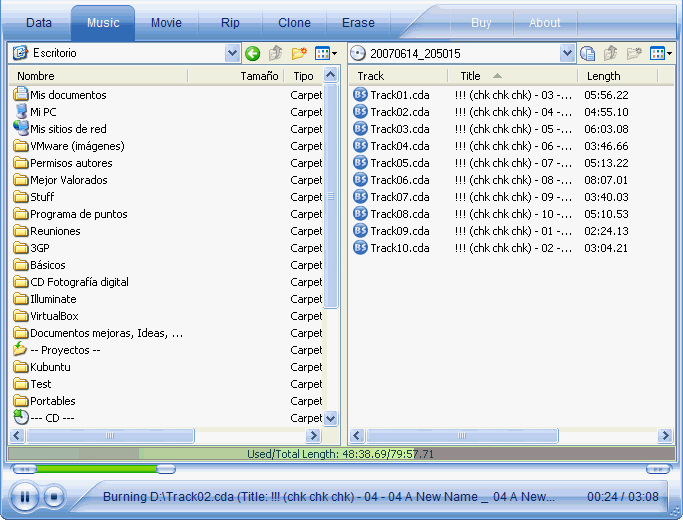683x520 pixels.
Task: Select the -- Proyectos -- folder icon
Action: 20,349
